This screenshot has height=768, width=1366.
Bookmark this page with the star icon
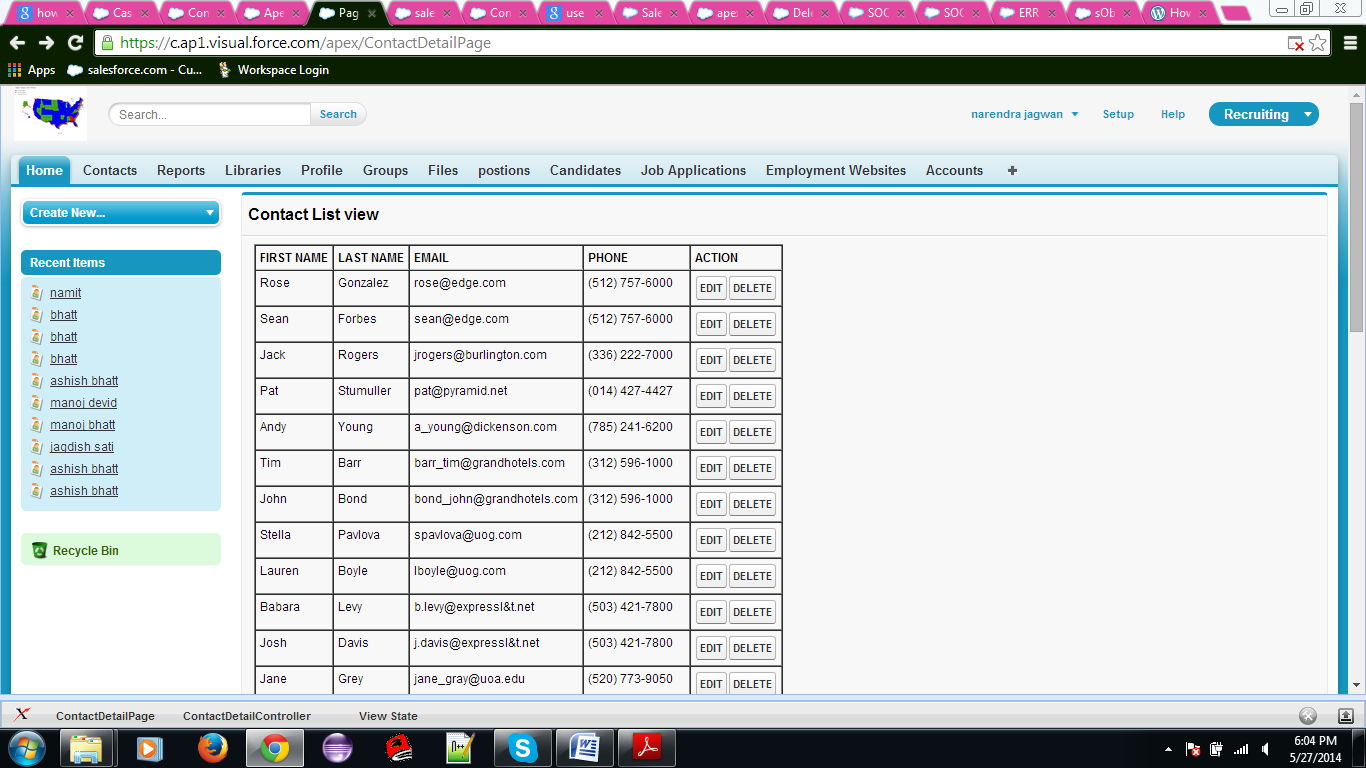tap(1318, 43)
